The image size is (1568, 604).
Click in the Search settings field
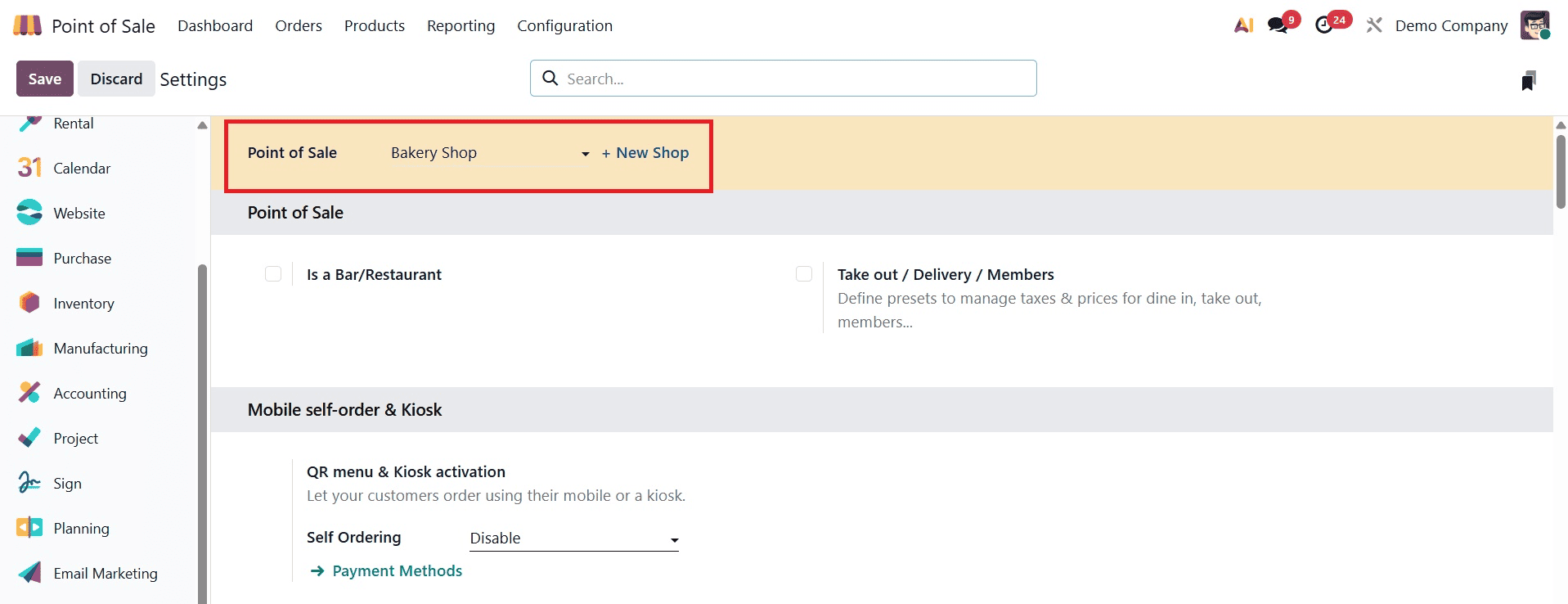pyautogui.click(x=784, y=79)
